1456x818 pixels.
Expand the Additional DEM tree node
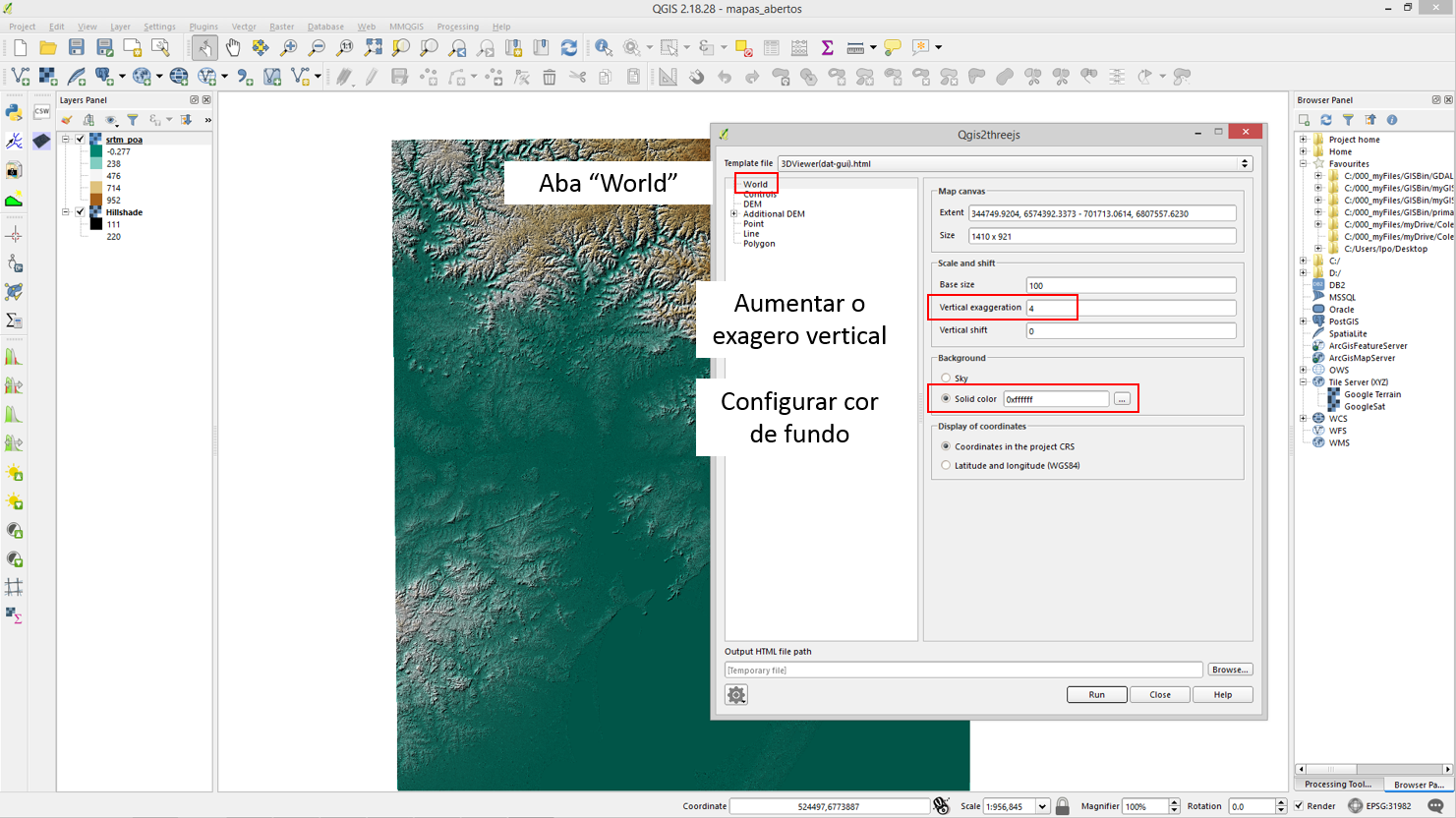click(x=734, y=214)
